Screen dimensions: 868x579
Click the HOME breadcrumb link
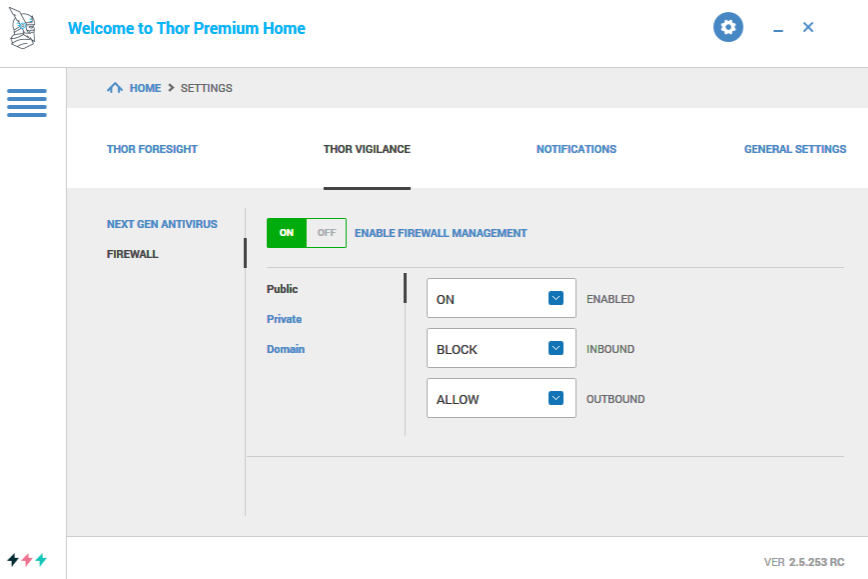(145, 88)
